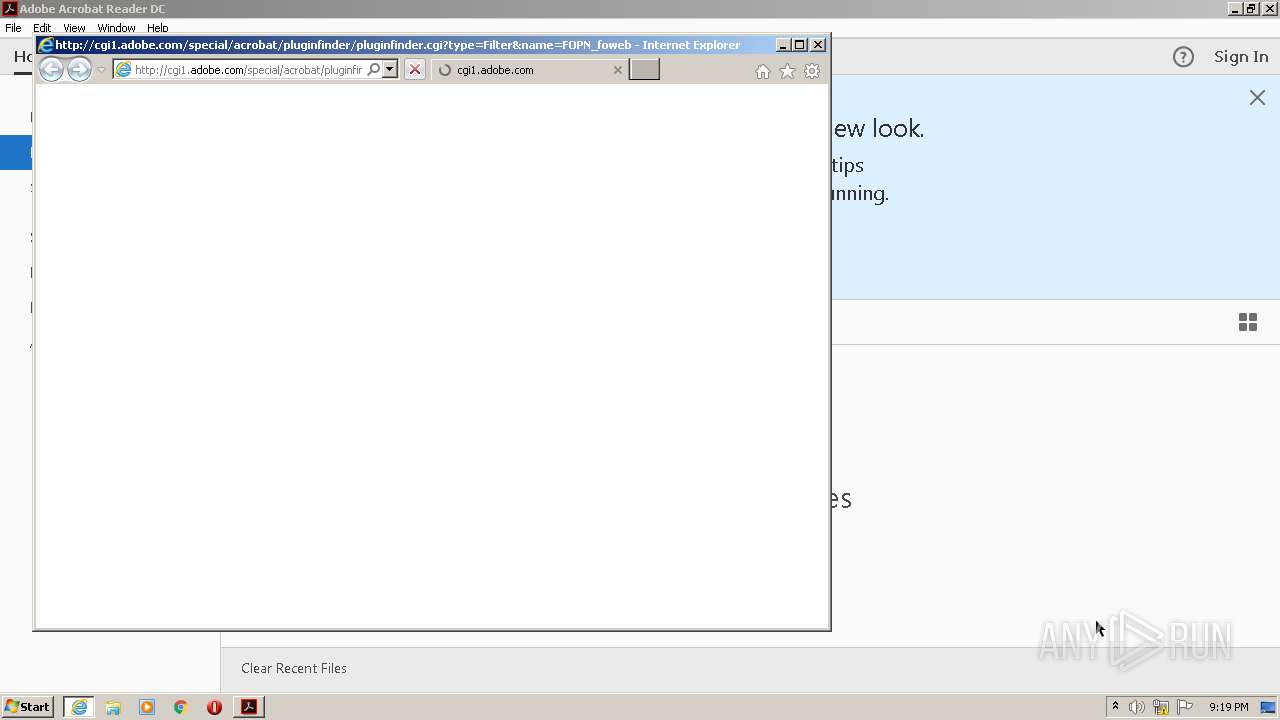Minimize the Internet Explorer window
Viewport: 1280px width, 720px height.
pyautogui.click(x=784, y=45)
